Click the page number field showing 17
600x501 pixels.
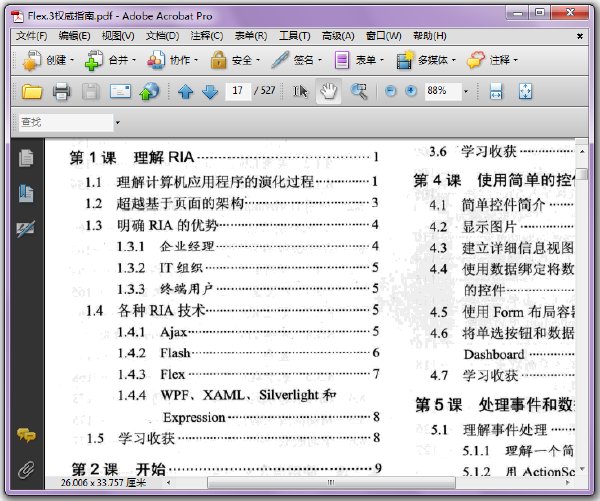click(x=238, y=91)
